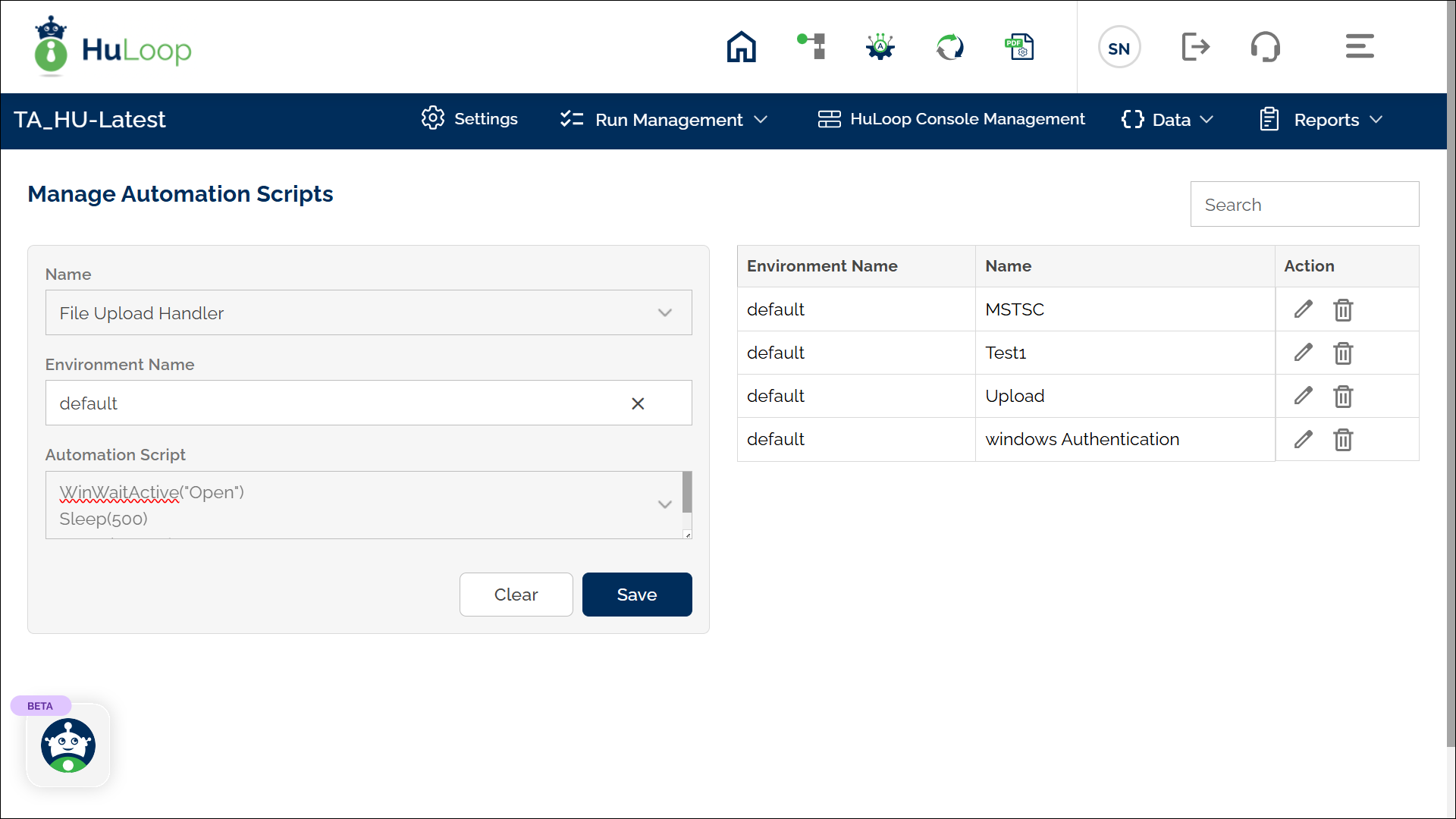Screen dimensions: 1456x819
Task: Expand the Reports dropdown menu
Action: point(1321,120)
